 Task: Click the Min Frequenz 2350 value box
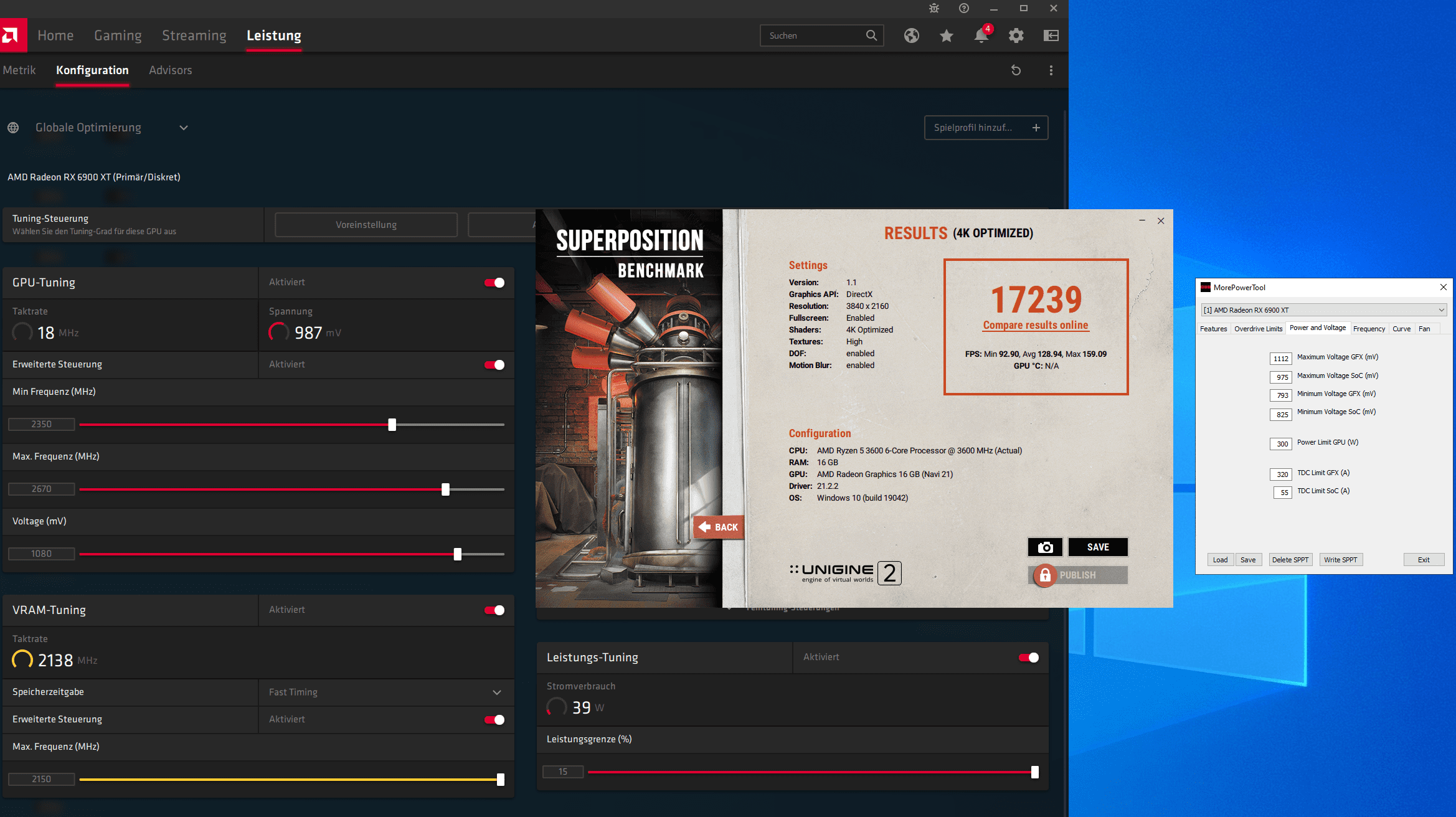[42, 424]
